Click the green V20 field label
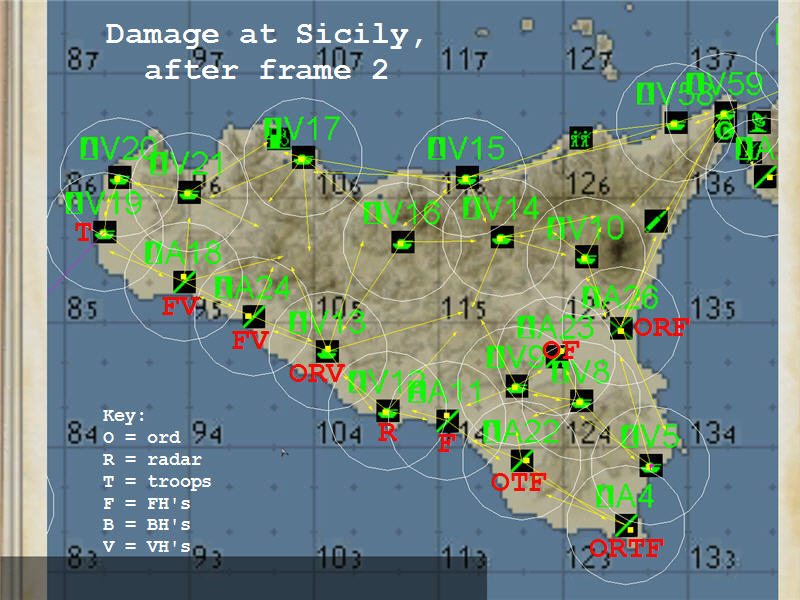The height and width of the screenshot is (600, 800). tap(118, 149)
